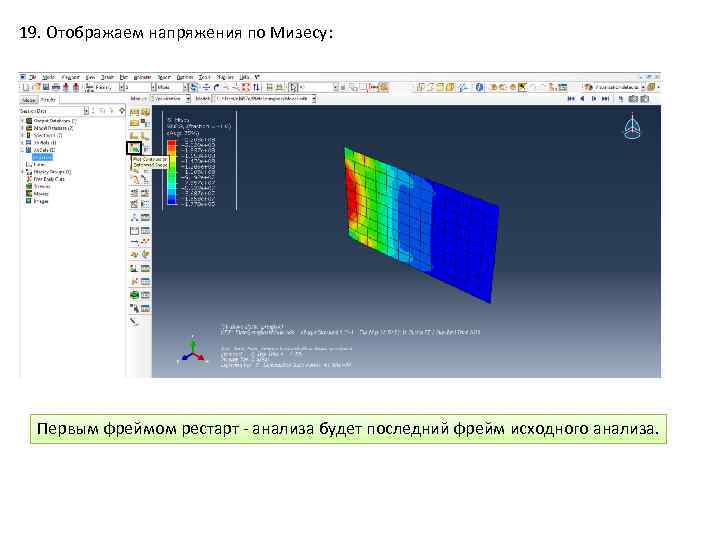
Task: Click the viewport frame icon in toolbox
Action: pyautogui.click(x=135, y=230)
